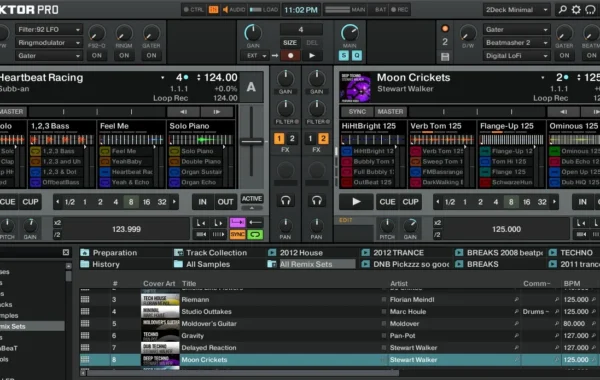Play deck B Moon Crickets
The width and height of the screenshot is (600, 380).
point(356,202)
